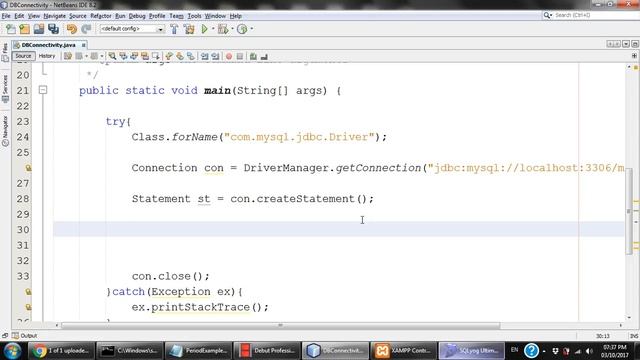Open the Source menu
640x360 pixels.
78,16
